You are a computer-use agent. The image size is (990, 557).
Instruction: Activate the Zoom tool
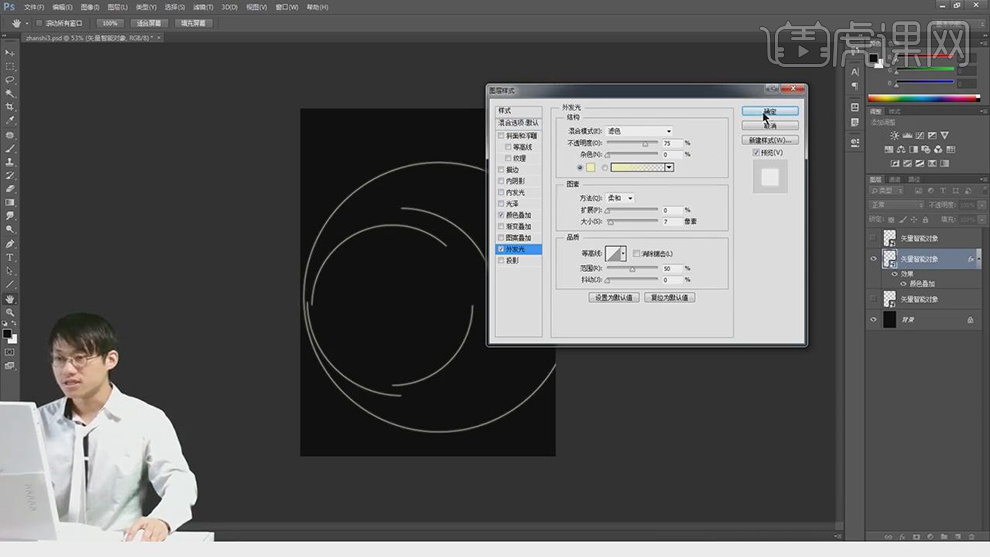[x=10, y=312]
